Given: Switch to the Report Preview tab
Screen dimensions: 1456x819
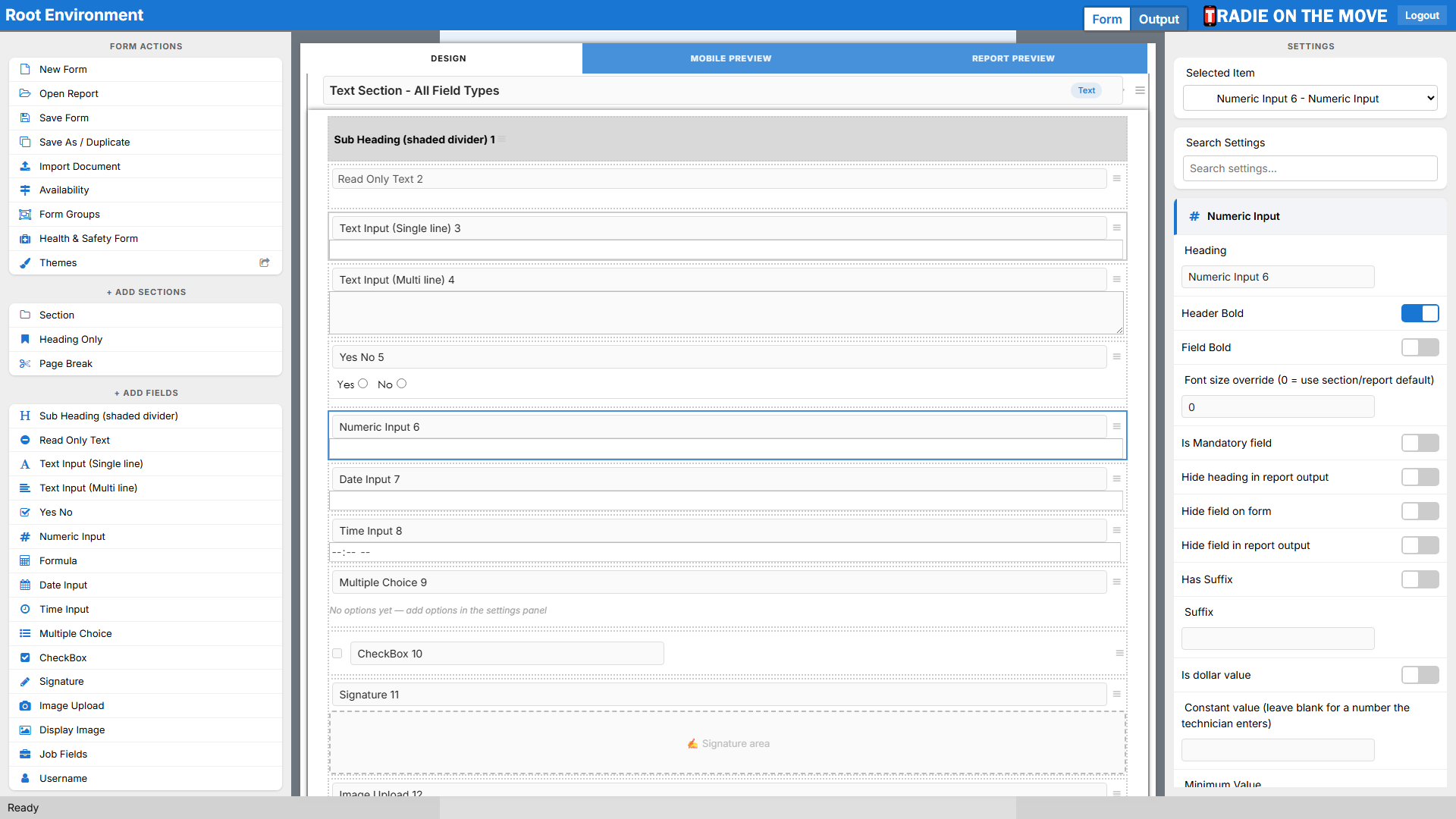Looking at the screenshot, I should (x=1013, y=58).
